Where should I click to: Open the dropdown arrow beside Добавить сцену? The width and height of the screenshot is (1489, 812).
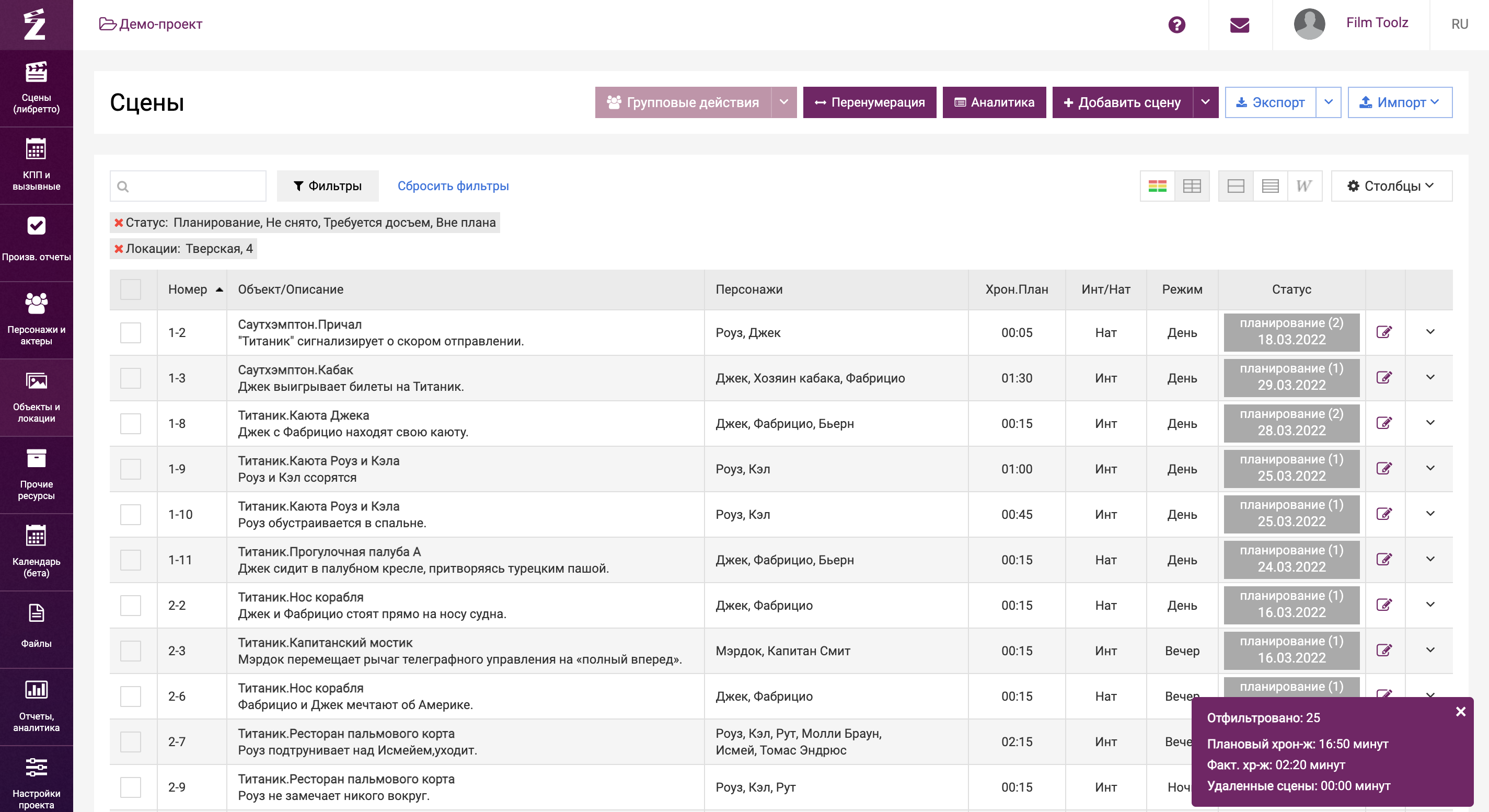(x=1205, y=102)
